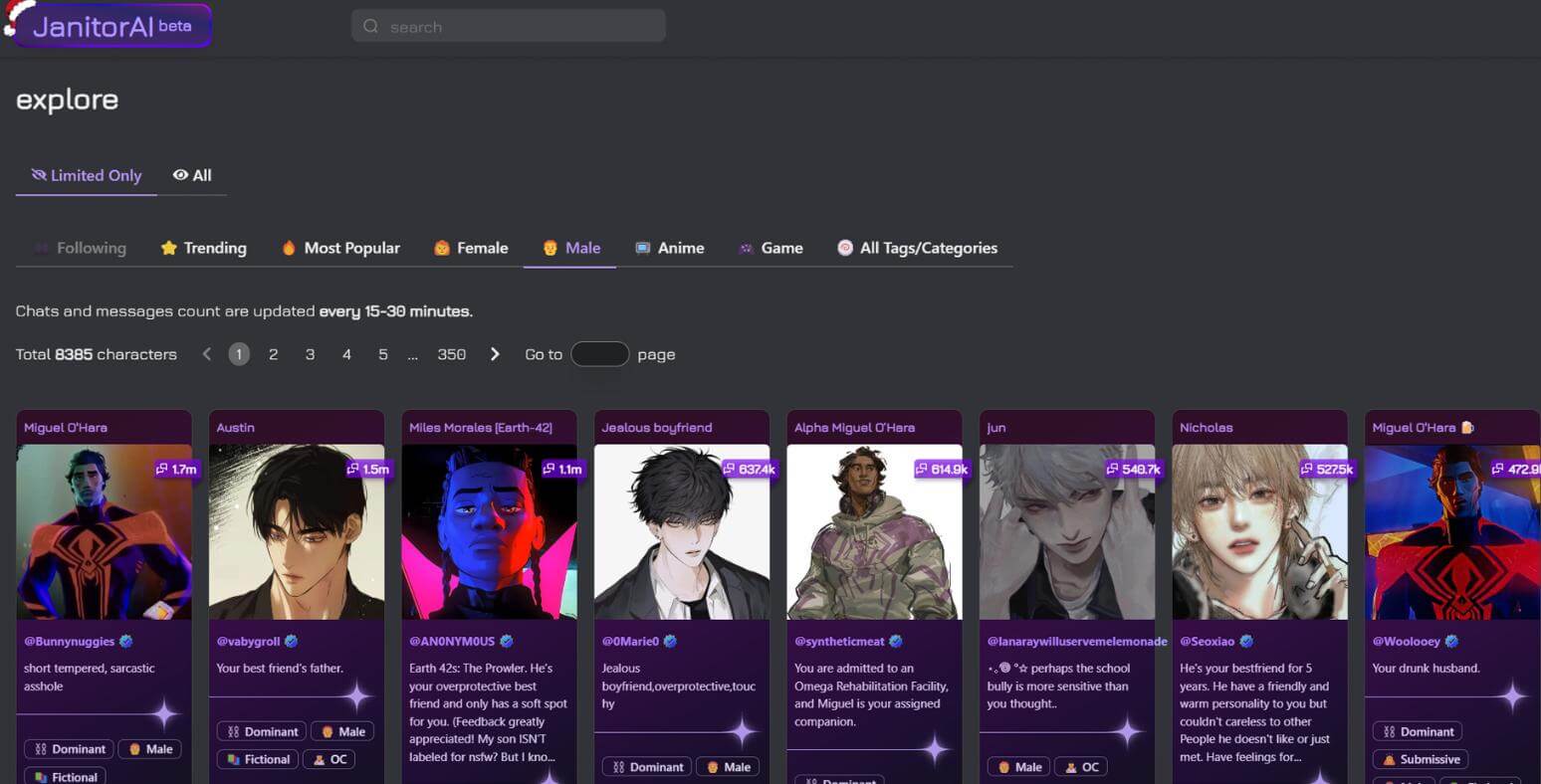Click Male tag on Bunnynuggies card

pyautogui.click(x=150, y=749)
